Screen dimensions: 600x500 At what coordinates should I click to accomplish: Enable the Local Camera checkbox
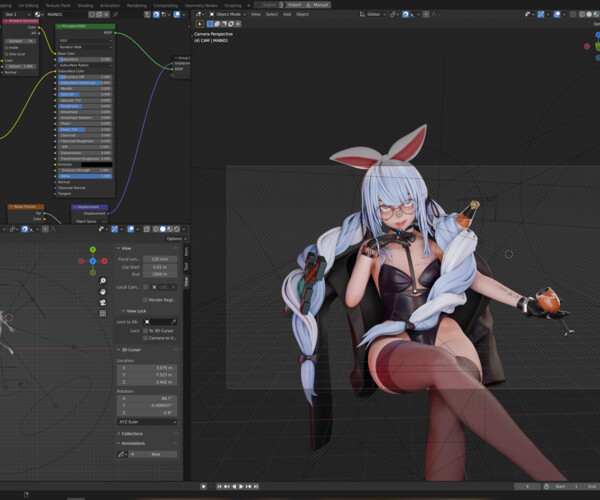(145, 287)
